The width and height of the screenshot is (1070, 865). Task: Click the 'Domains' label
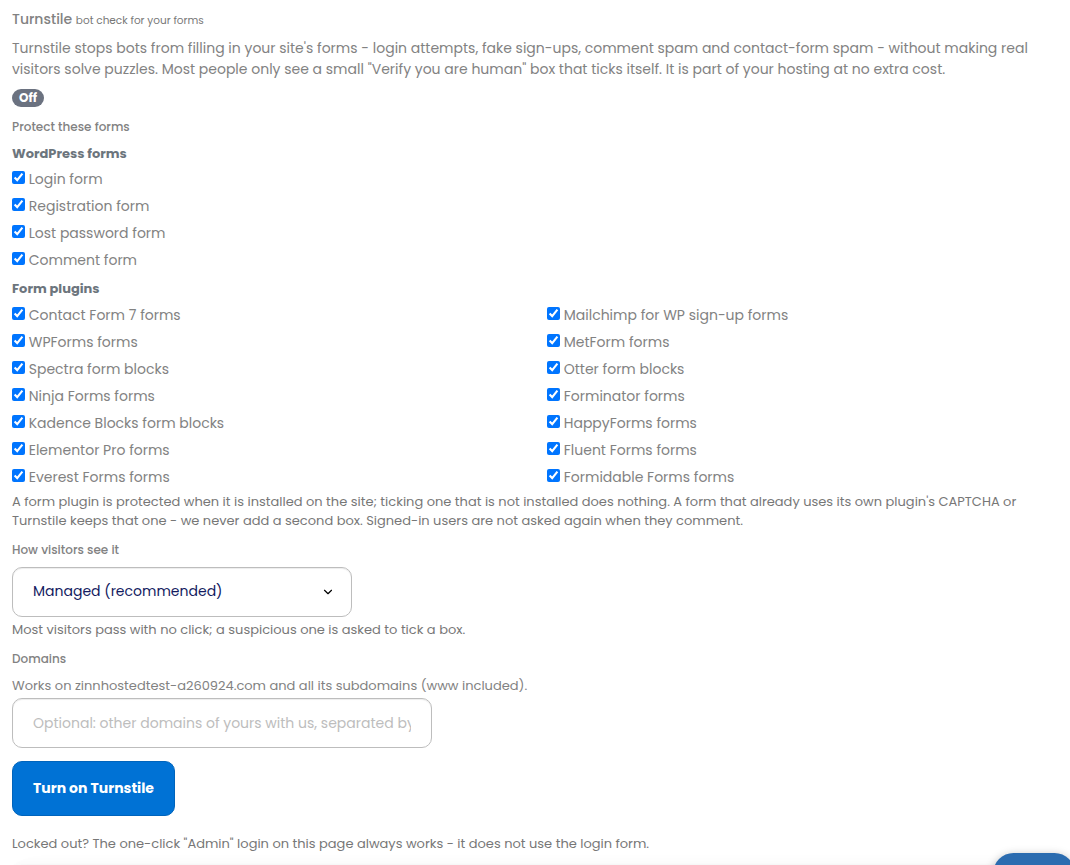[x=39, y=659]
